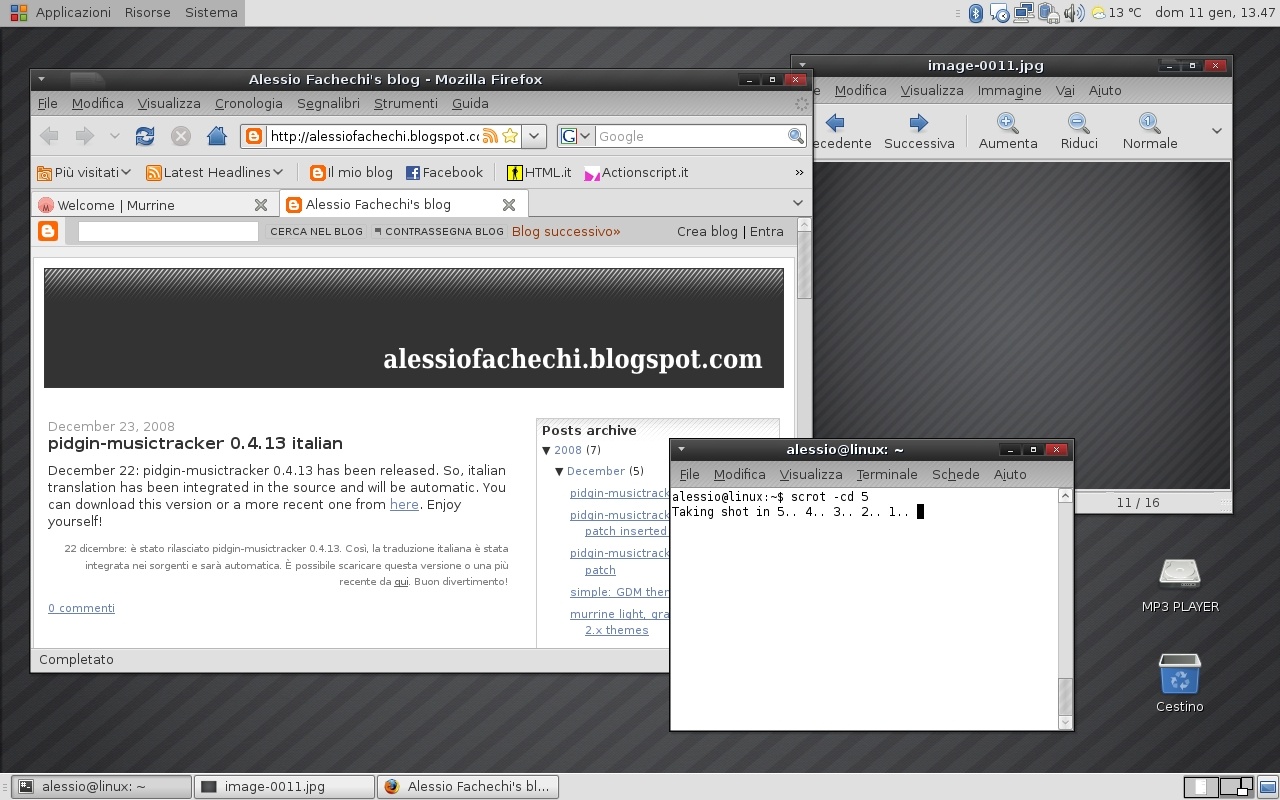The width and height of the screenshot is (1280, 800).
Task: Click in blog search text field
Action: [x=168, y=231]
